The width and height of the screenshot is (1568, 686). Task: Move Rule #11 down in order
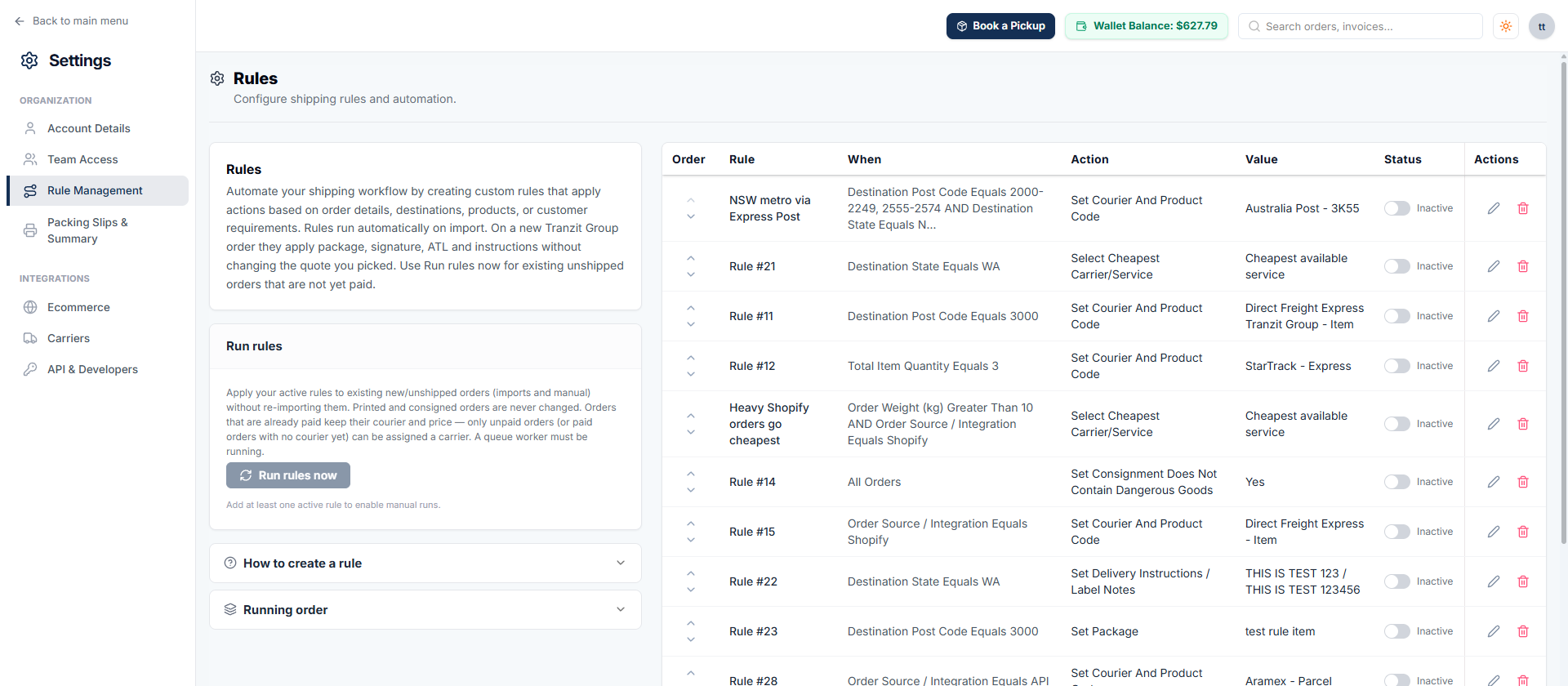[691, 324]
